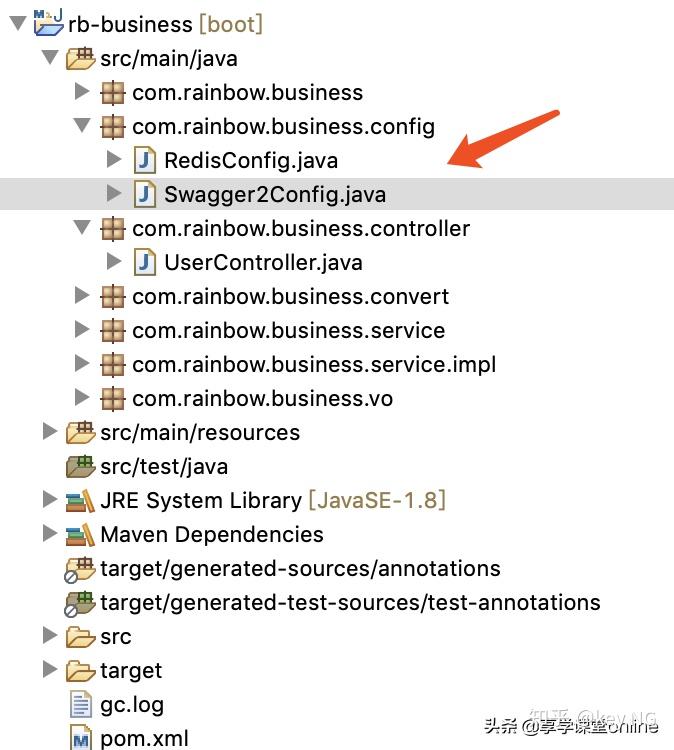Collapse the com.rainbow.business.controller package
Screen dimensions: 674x750
click(82, 227)
